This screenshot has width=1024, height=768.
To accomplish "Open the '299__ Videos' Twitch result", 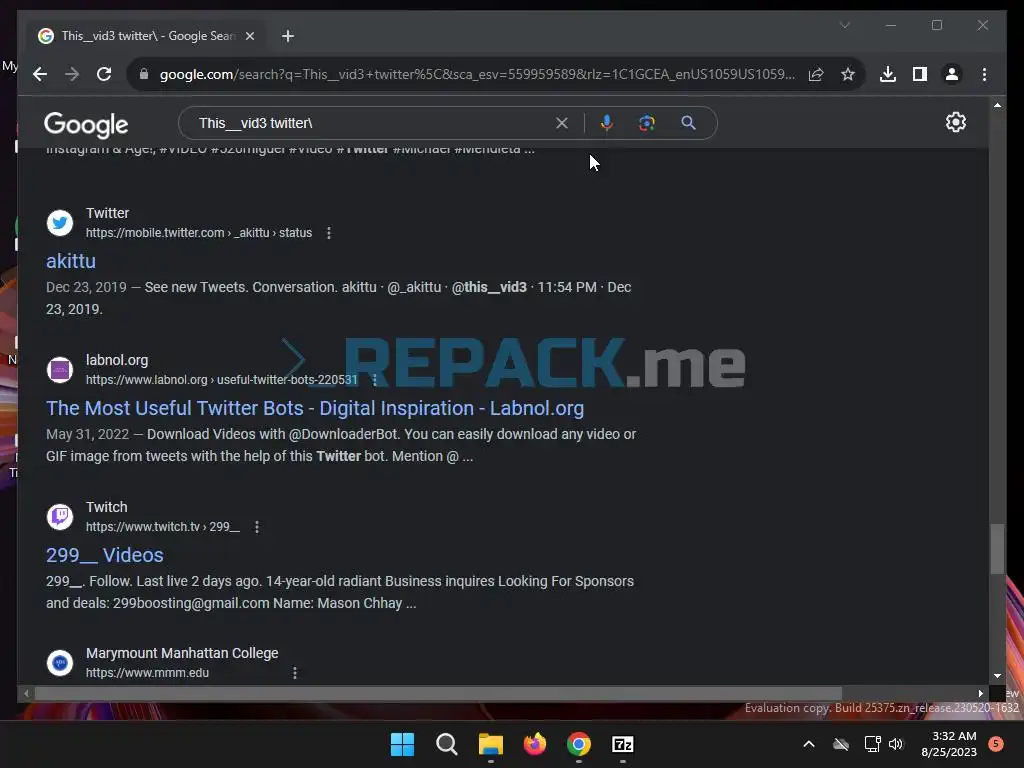I will [x=104, y=555].
